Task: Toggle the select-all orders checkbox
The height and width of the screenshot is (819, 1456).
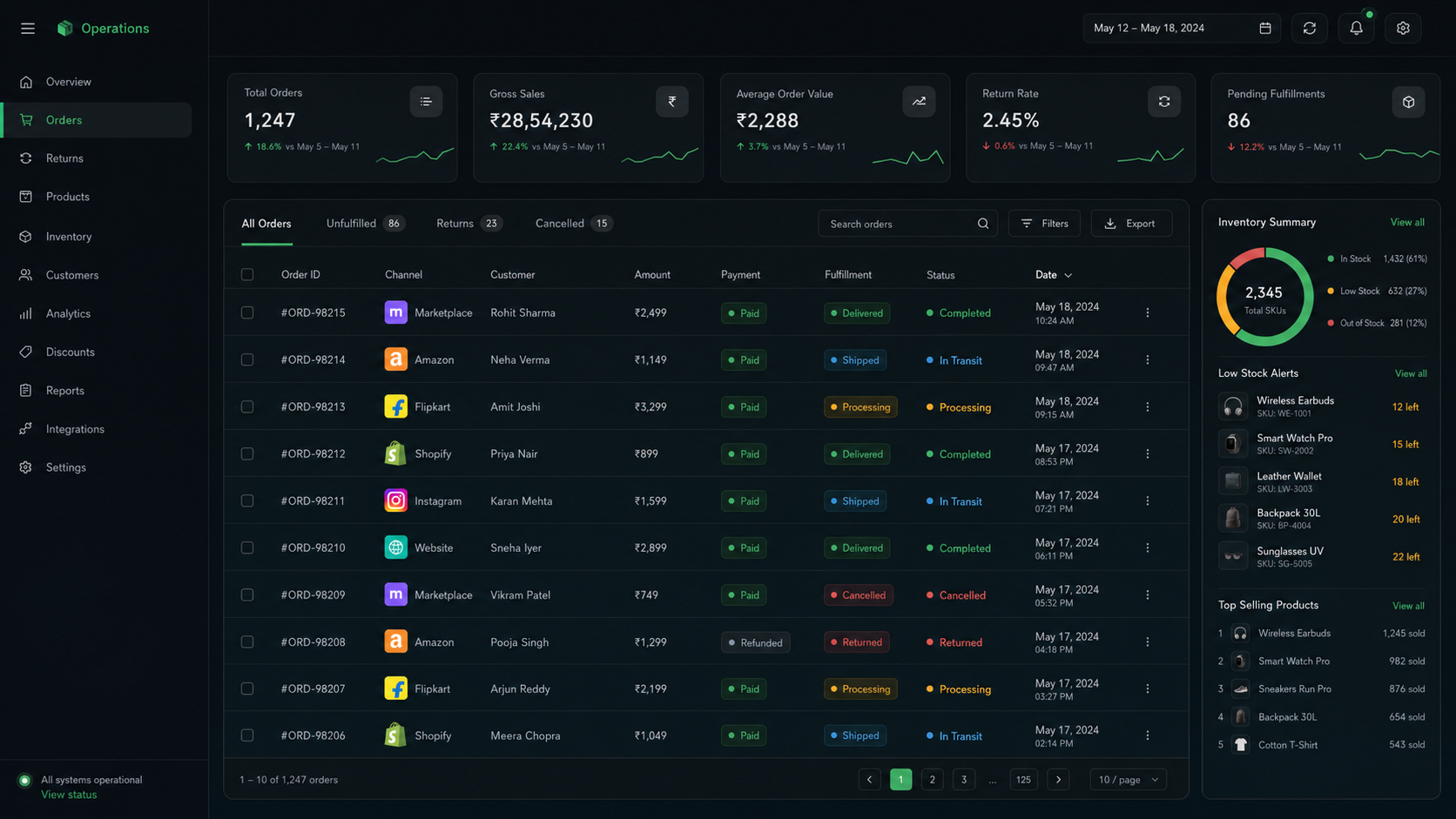Action: [x=247, y=275]
